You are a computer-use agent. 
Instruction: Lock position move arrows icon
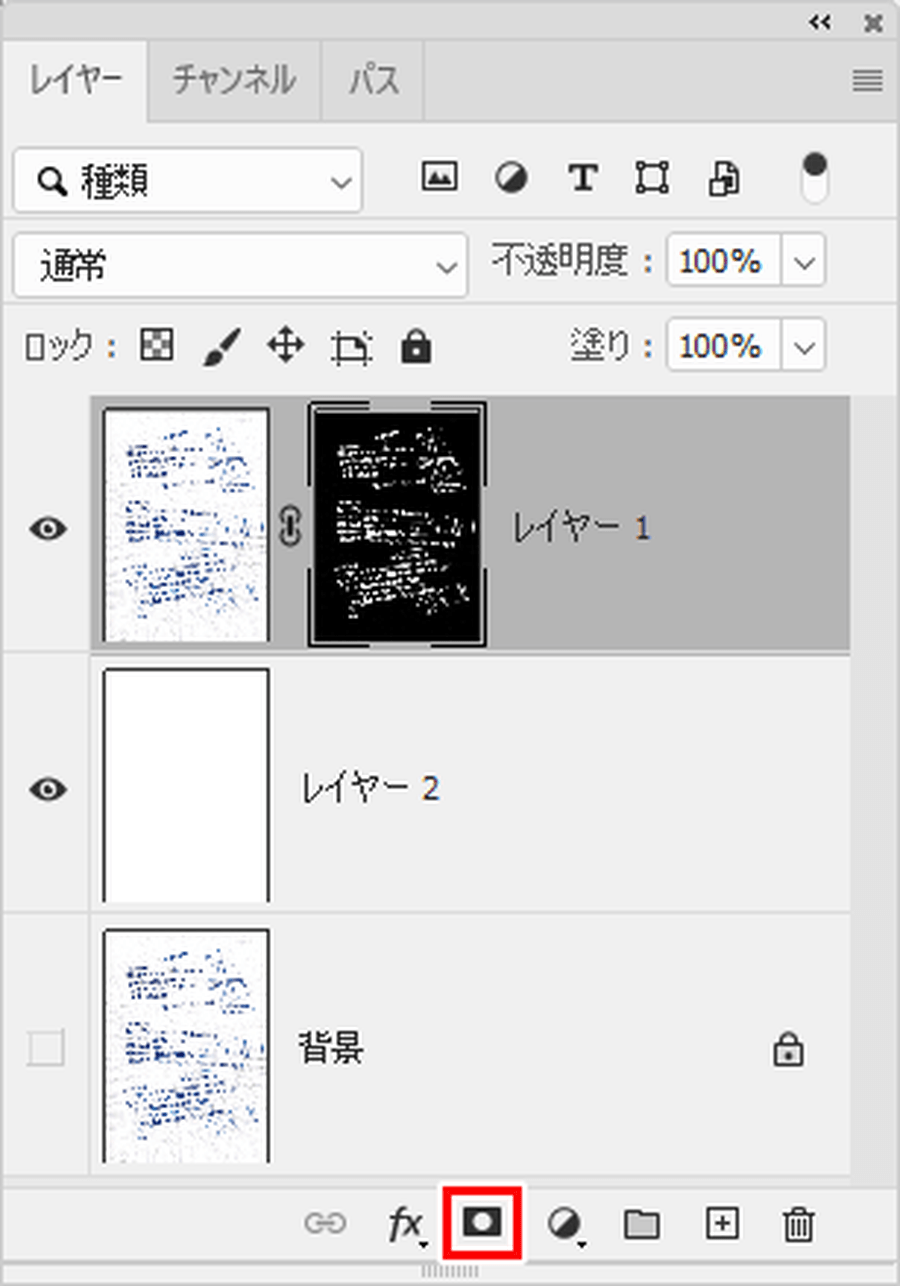coord(286,346)
